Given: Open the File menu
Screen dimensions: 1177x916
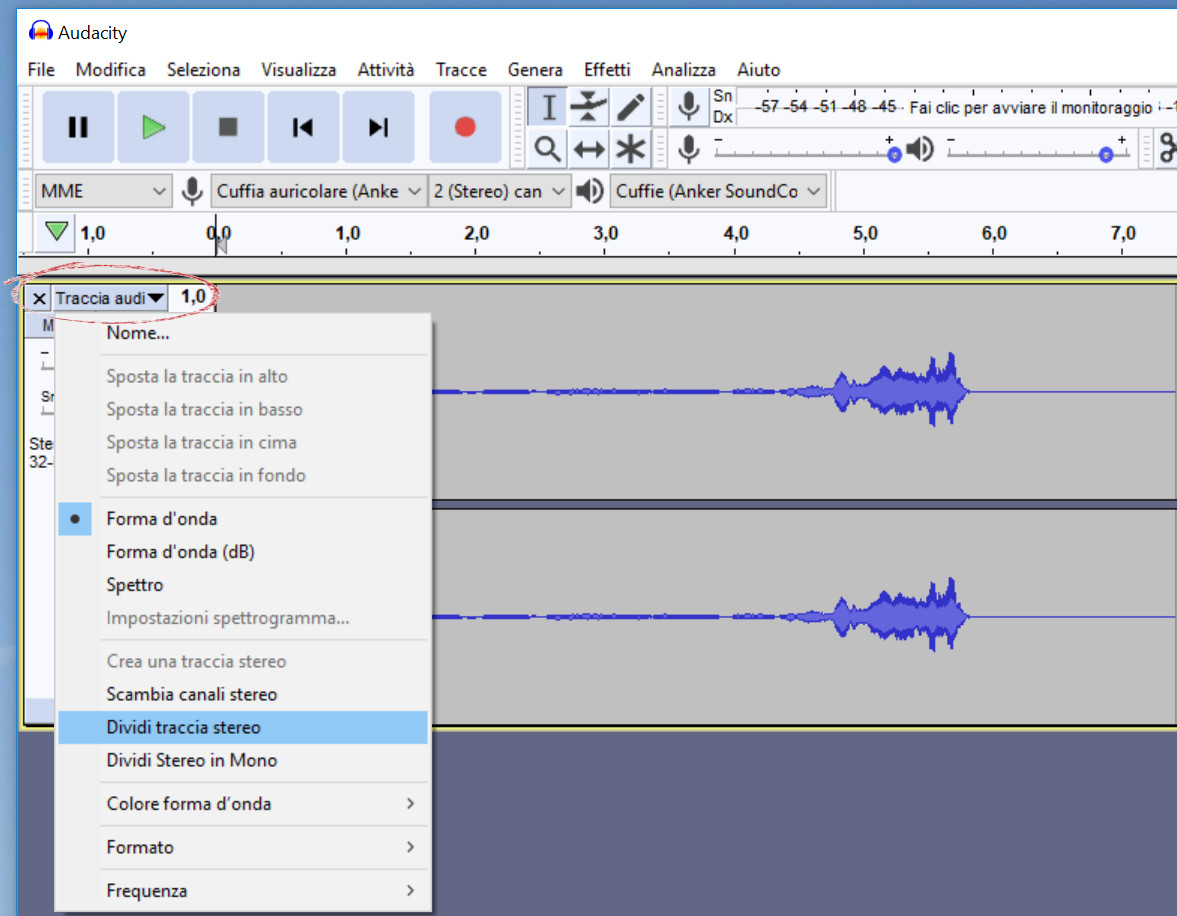Looking at the screenshot, I should click(41, 70).
